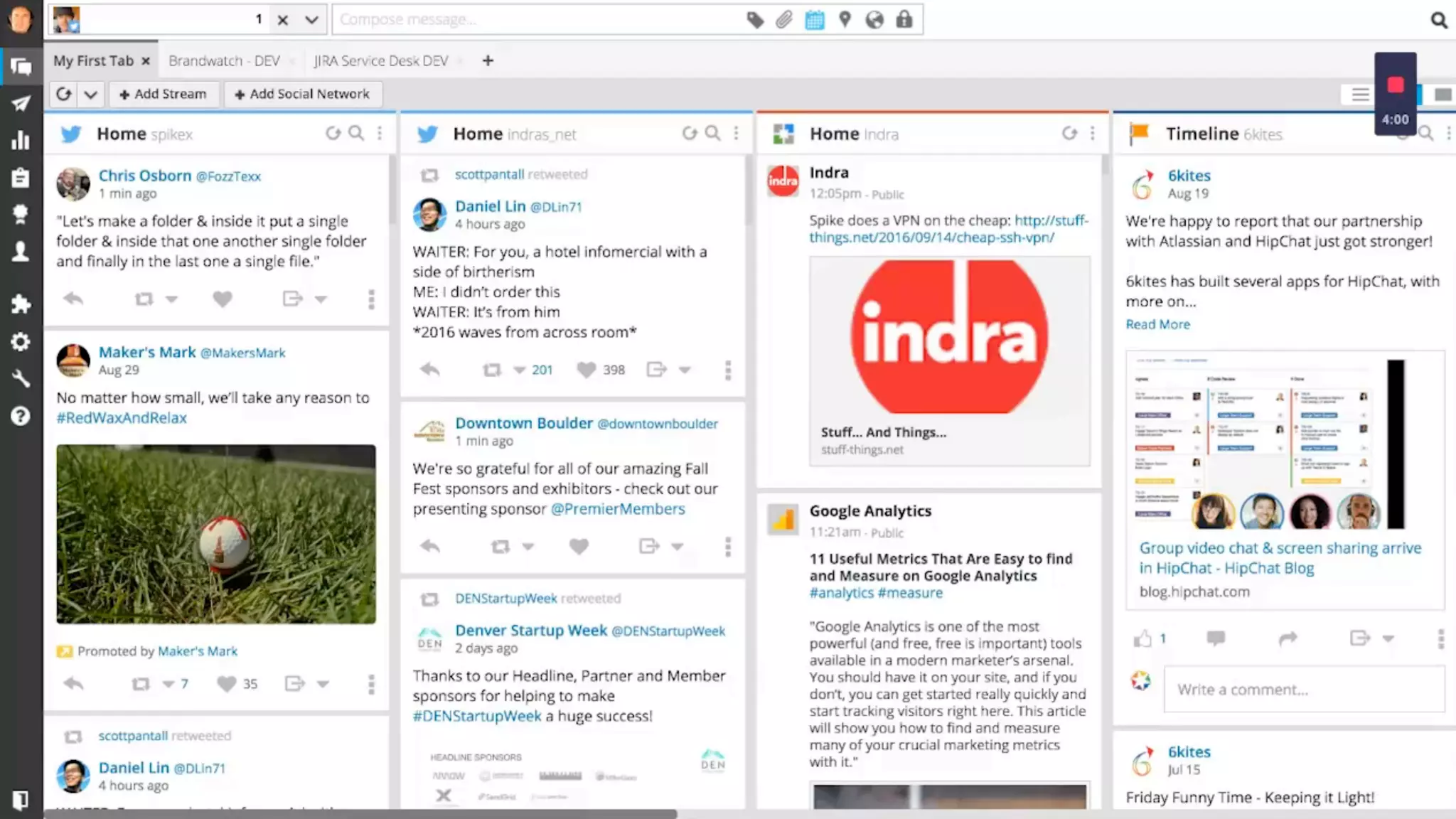Click the Add Stream button
This screenshot has width=1456, height=819.
pyautogui.click(x=163, y=94)
